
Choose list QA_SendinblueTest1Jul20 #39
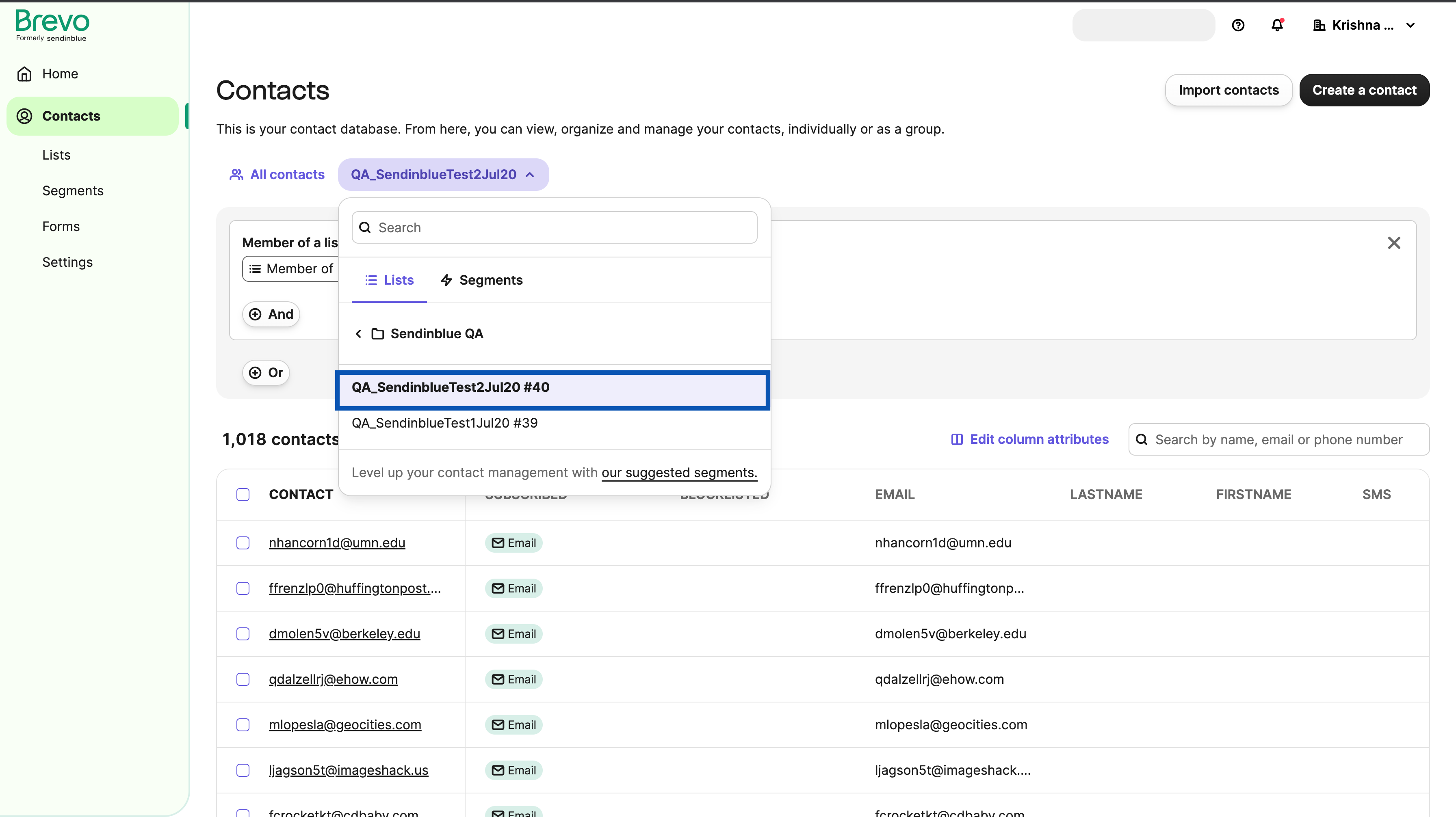pos(444,423)
